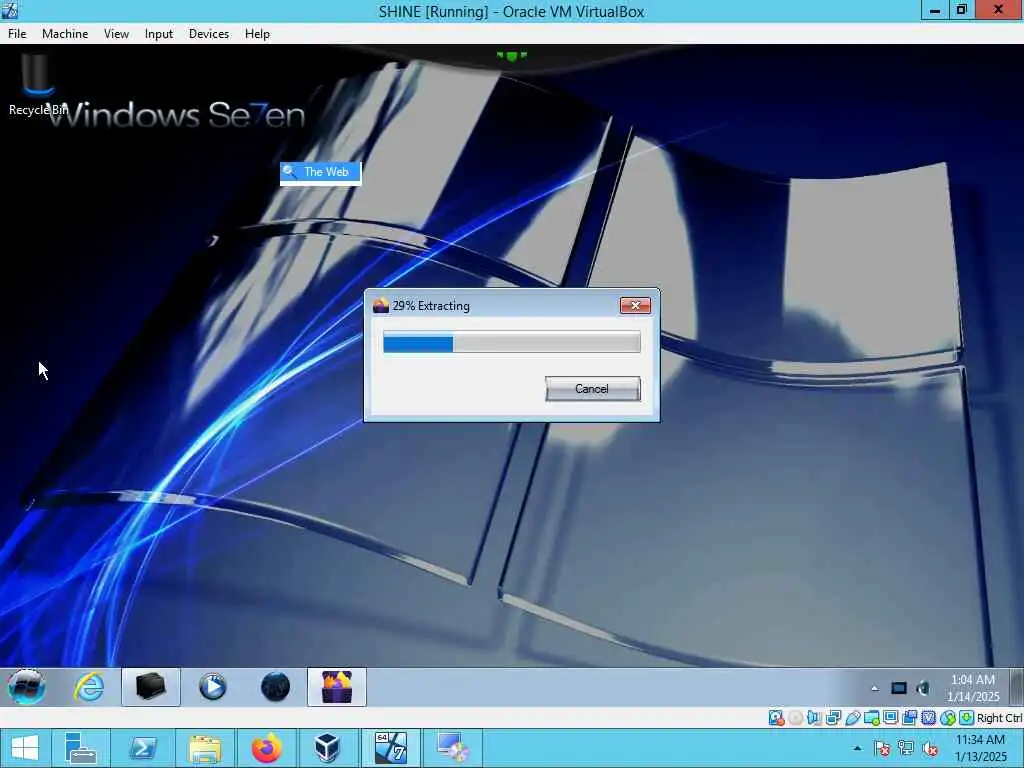Open the Machine menu

(65, 34)
